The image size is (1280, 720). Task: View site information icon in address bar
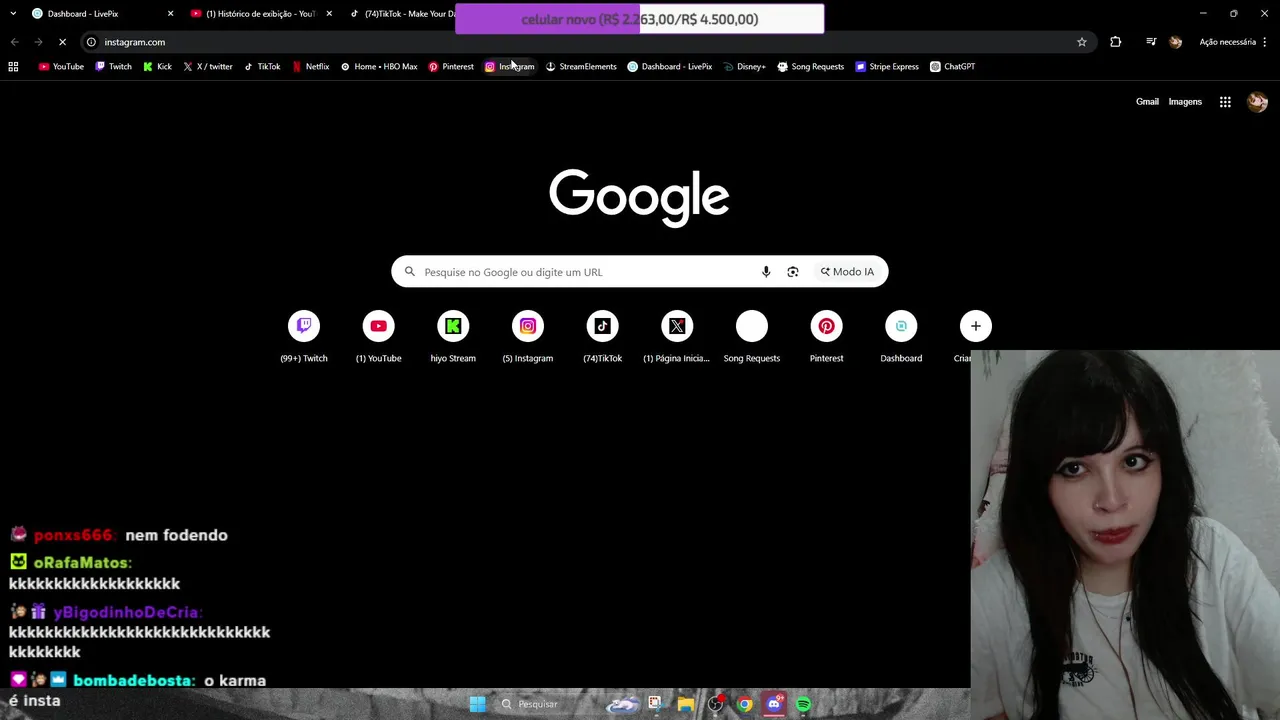pyautogui.click(x=91, y=42)
